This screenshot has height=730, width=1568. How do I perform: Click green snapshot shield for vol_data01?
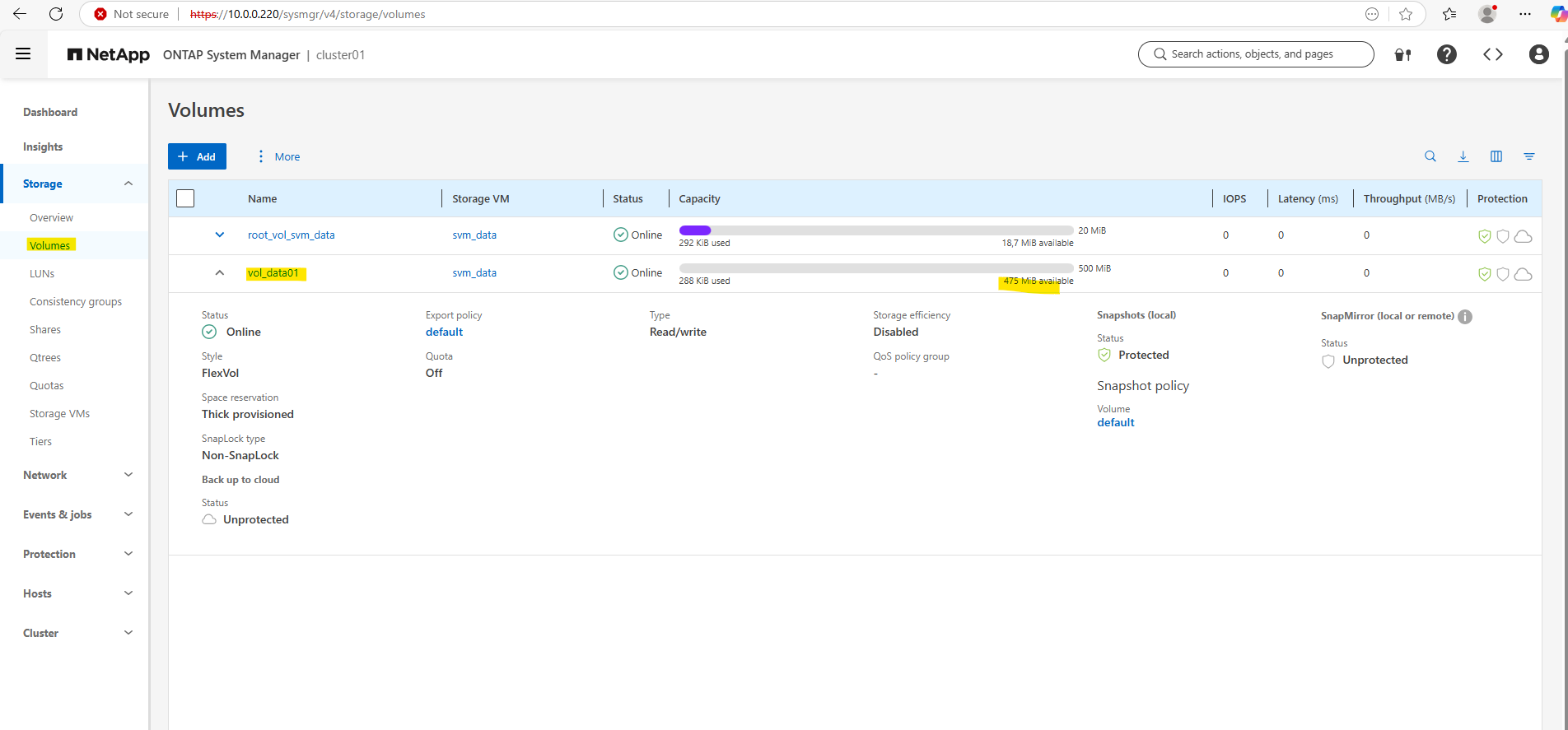[1485, 274]
